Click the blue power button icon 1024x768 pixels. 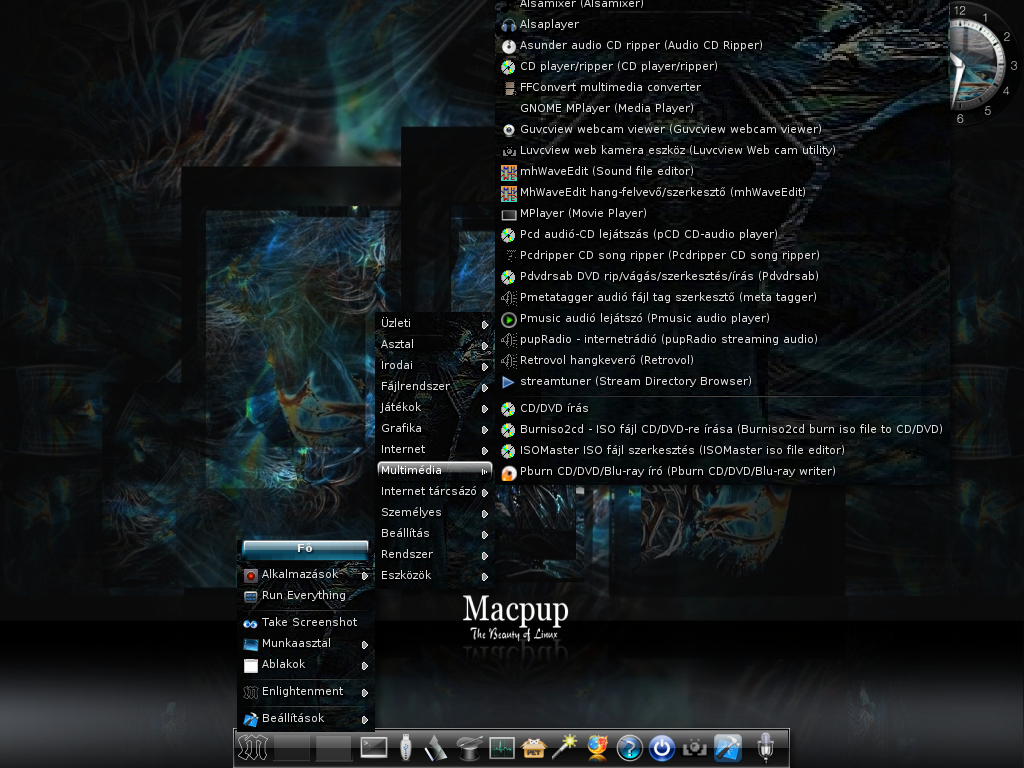tap(662, 748)
